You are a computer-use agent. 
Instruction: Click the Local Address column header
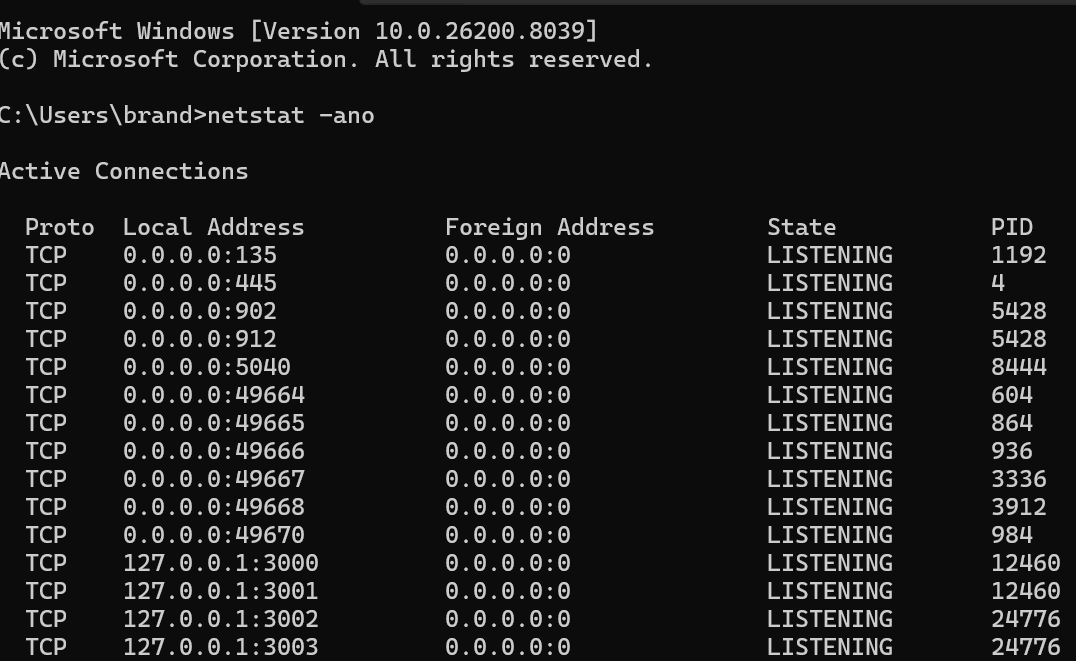click(213, 227)
